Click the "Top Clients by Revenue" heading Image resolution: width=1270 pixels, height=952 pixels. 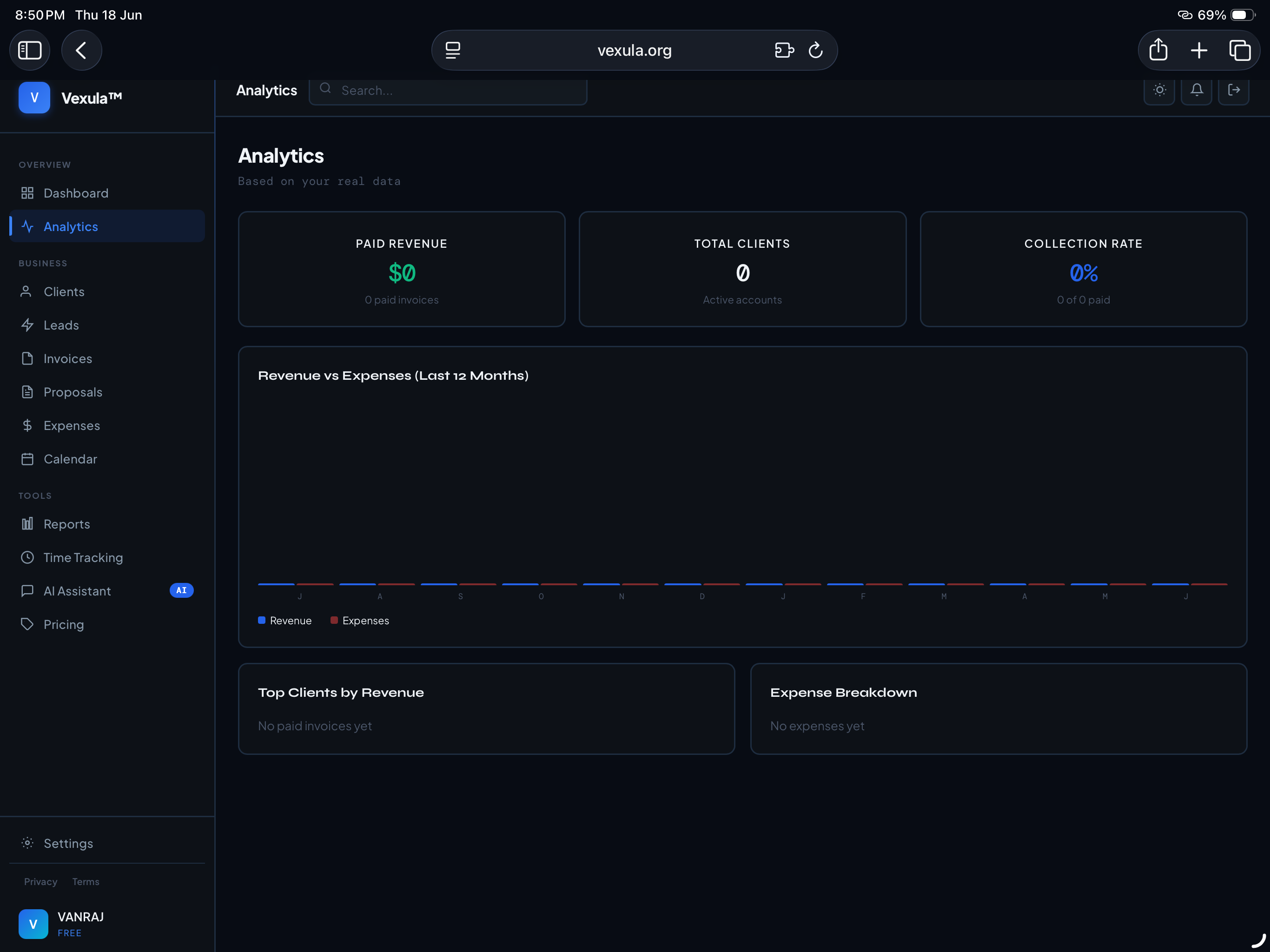[x=340, y=693]
